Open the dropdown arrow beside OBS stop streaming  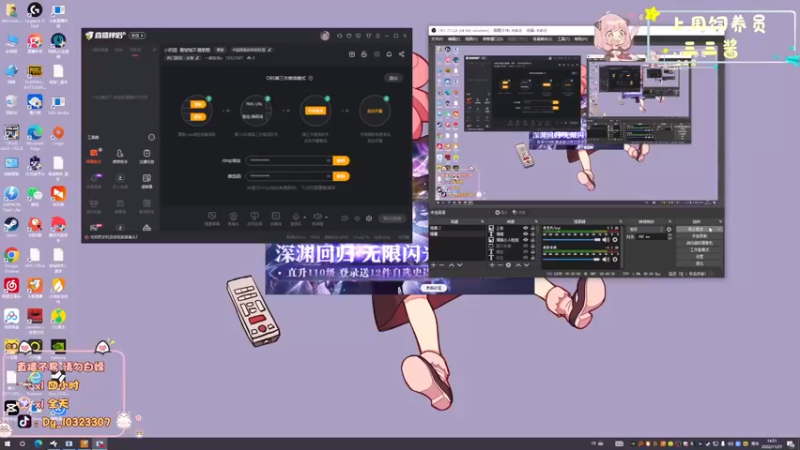718,229
